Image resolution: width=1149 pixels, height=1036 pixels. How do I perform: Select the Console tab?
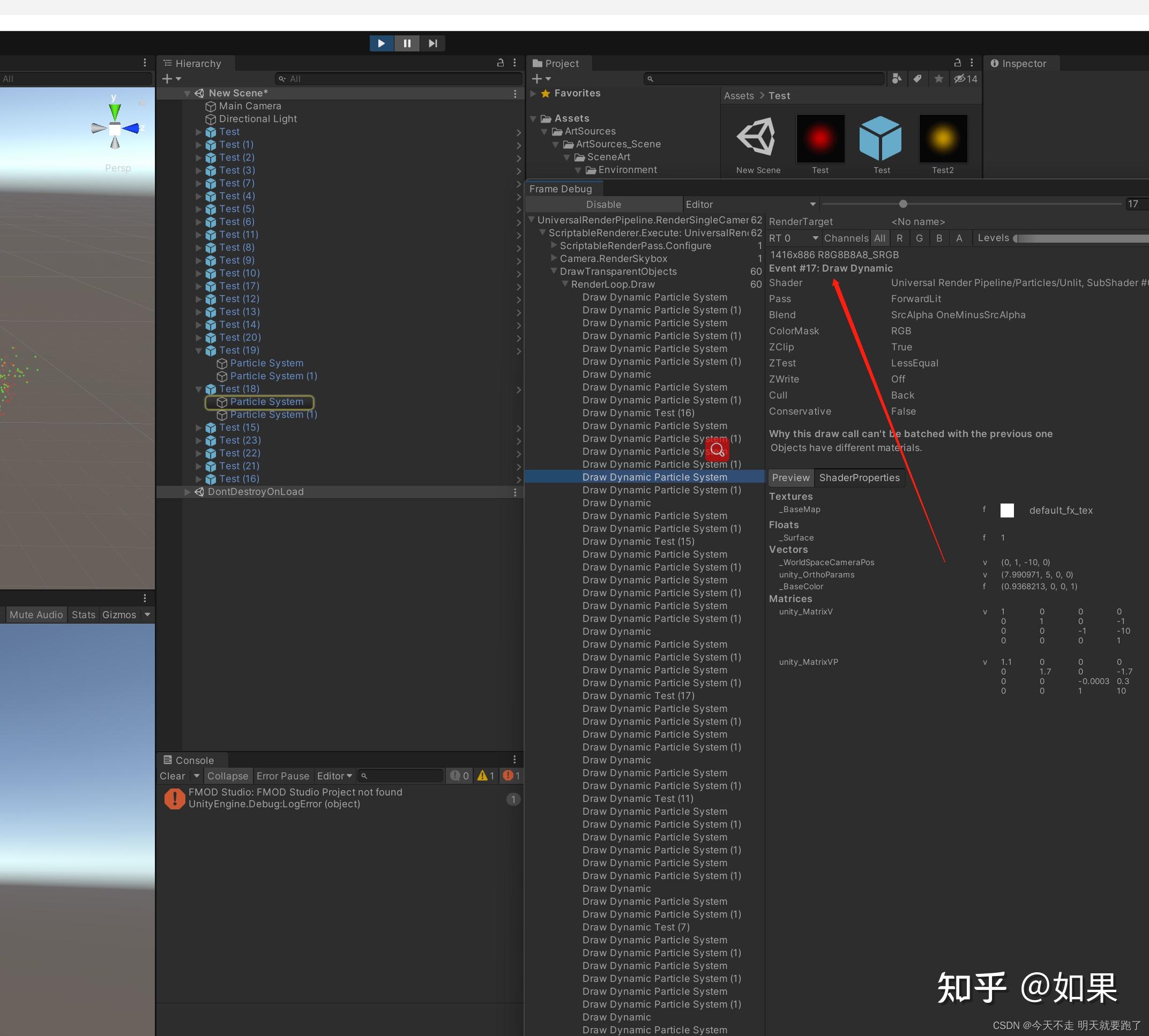tap(190, 760)
